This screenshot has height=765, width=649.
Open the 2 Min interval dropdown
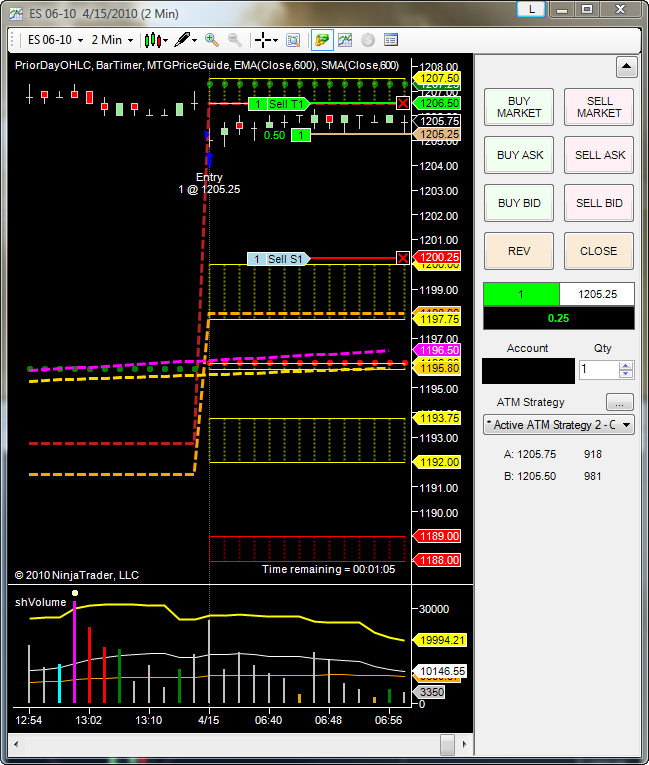coord(112,40)
